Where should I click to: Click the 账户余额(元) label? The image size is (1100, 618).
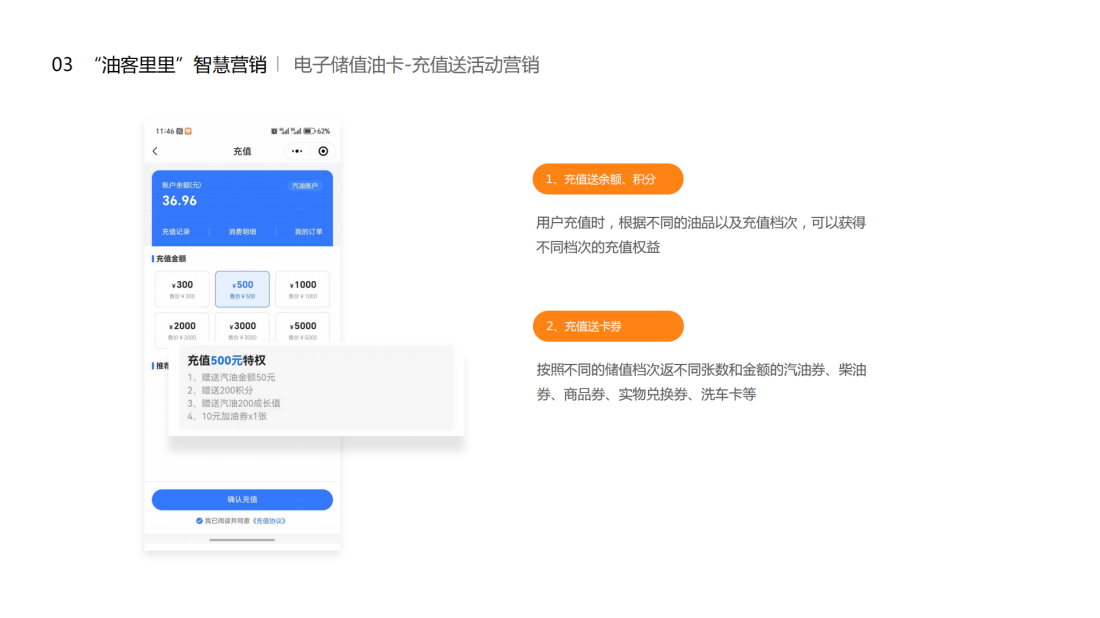[181, 185]
